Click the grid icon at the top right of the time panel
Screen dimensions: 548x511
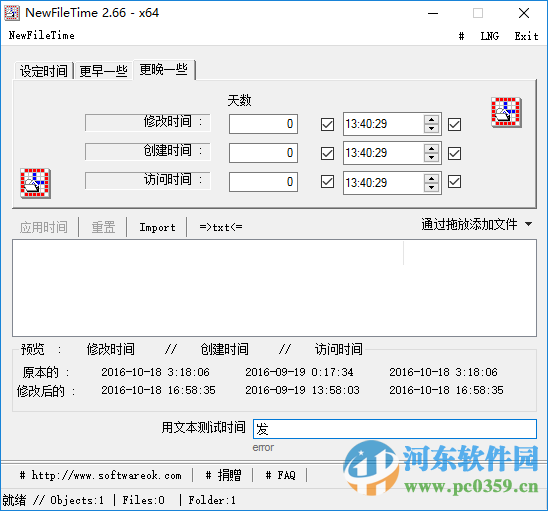(506, 112)
